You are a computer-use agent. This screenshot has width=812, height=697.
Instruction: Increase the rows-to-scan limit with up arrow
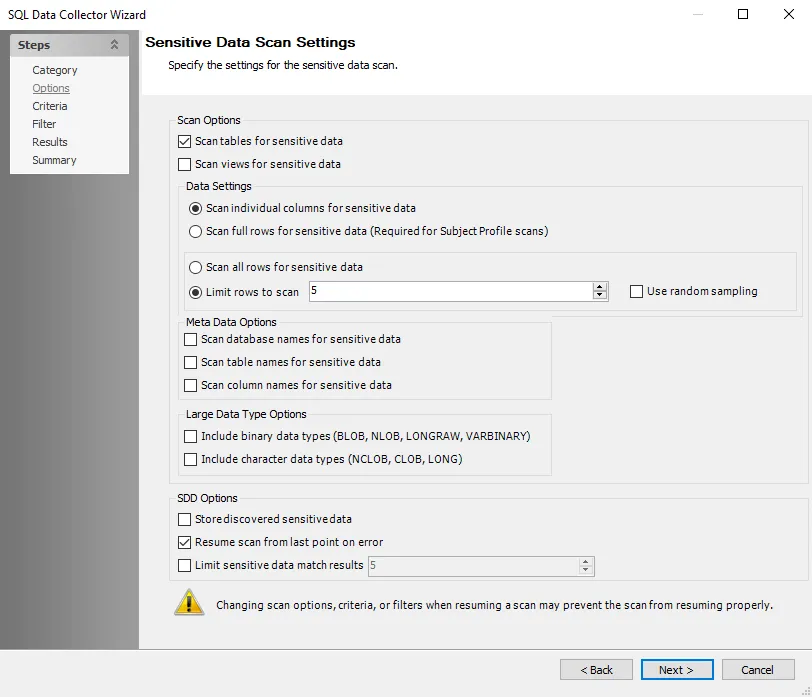(600, 287)
